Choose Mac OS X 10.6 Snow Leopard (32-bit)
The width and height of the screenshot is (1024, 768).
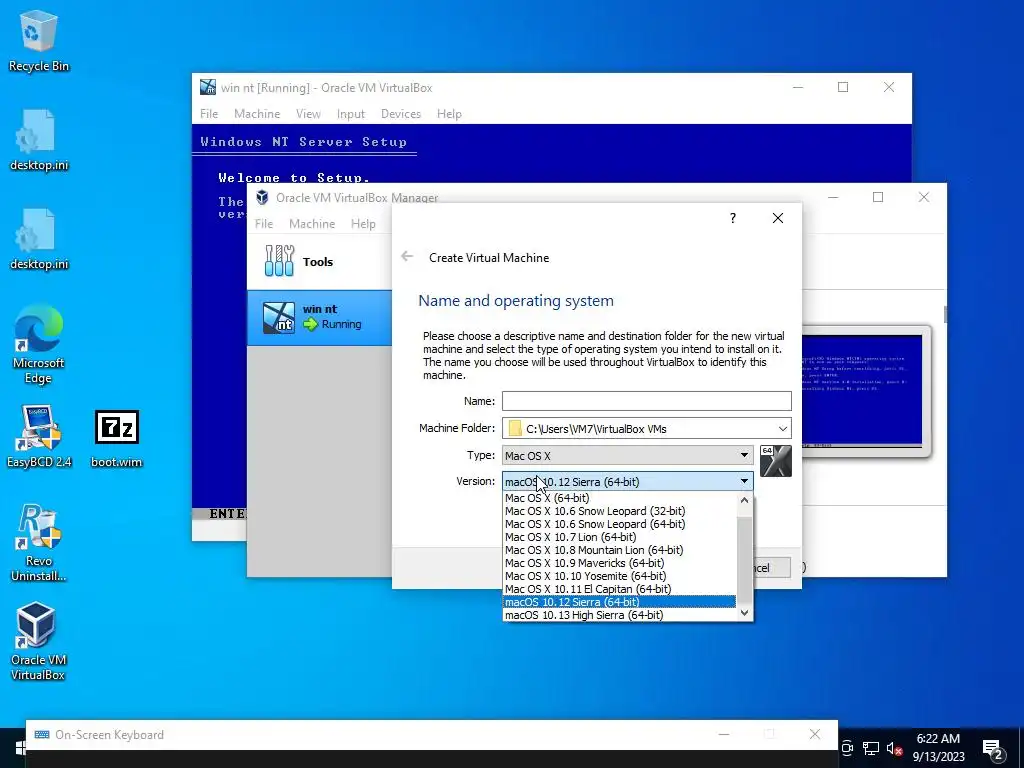coord(619,511)
